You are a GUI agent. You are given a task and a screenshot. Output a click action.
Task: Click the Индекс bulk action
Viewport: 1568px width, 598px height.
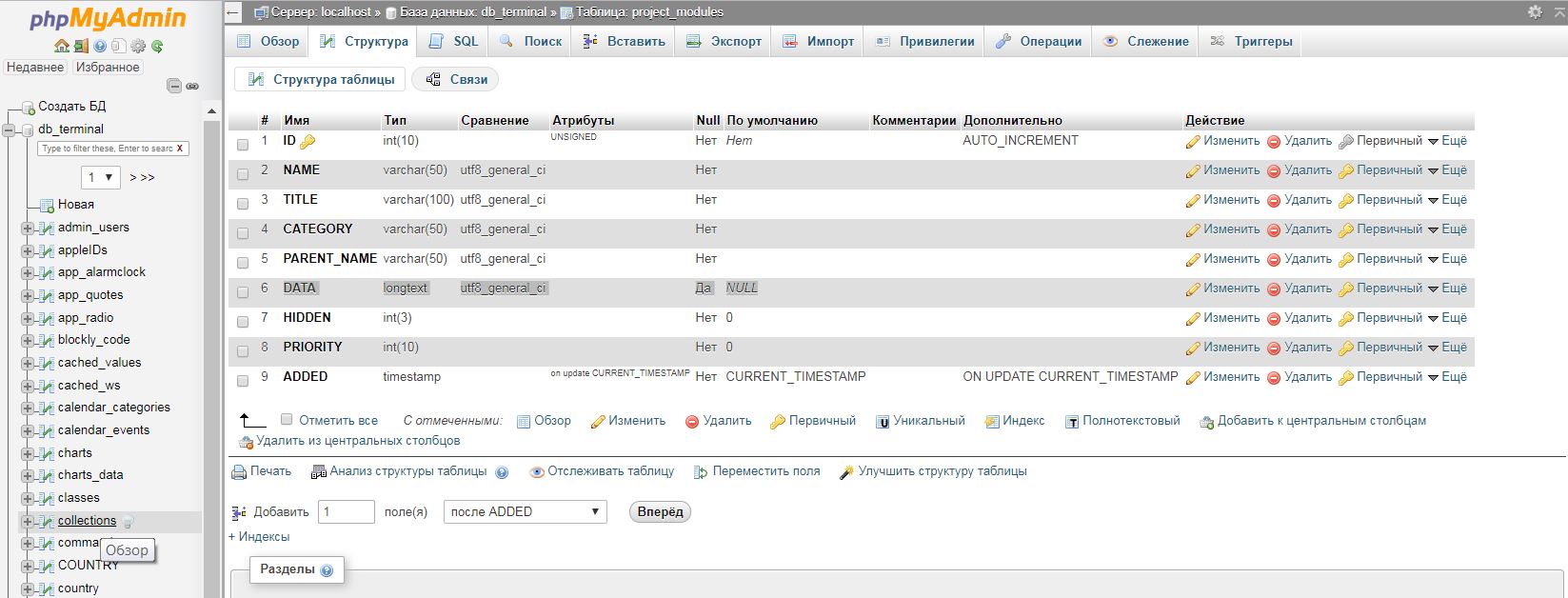coord(1014,421)
